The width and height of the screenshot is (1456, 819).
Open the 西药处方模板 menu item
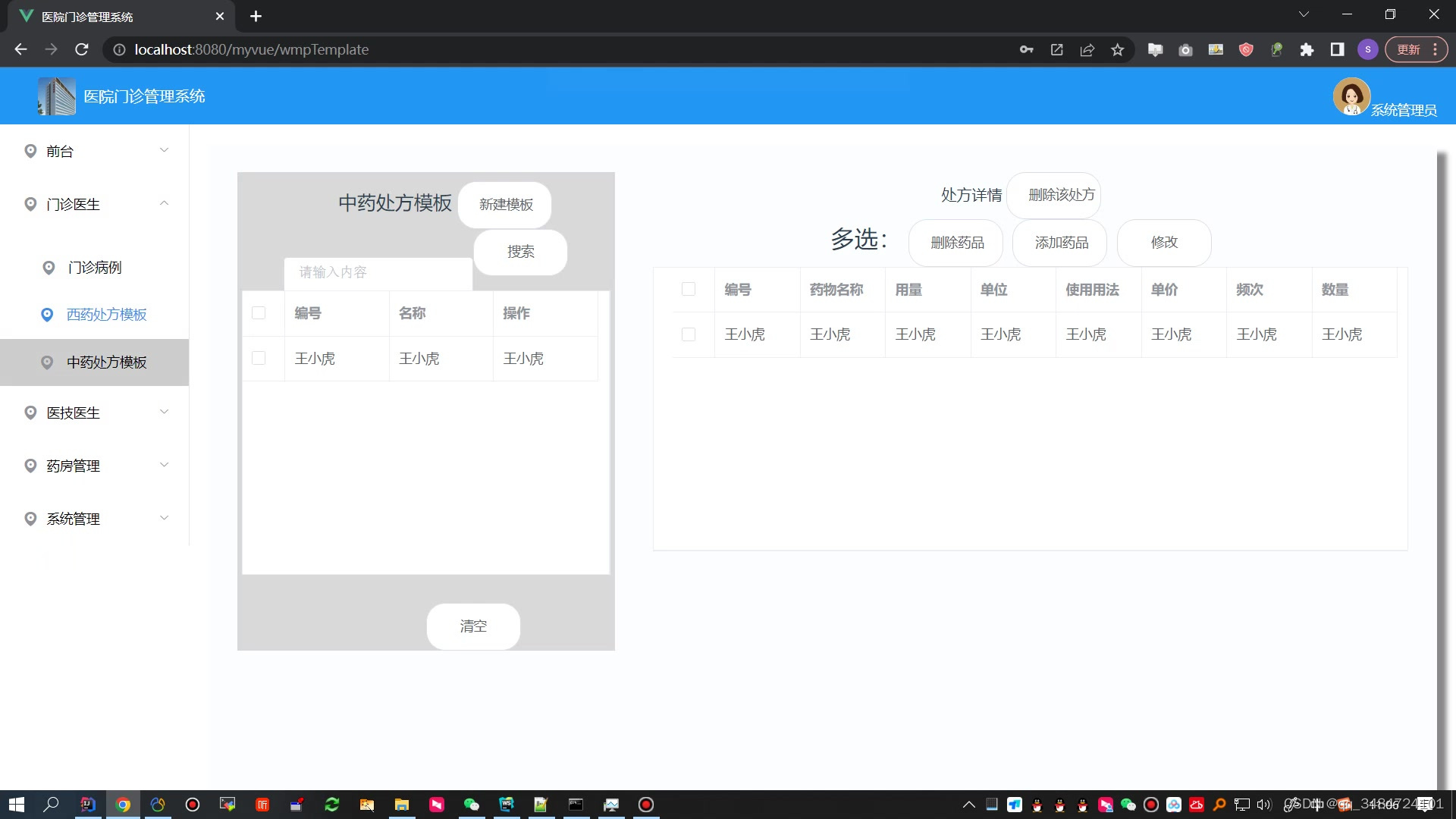106,315
